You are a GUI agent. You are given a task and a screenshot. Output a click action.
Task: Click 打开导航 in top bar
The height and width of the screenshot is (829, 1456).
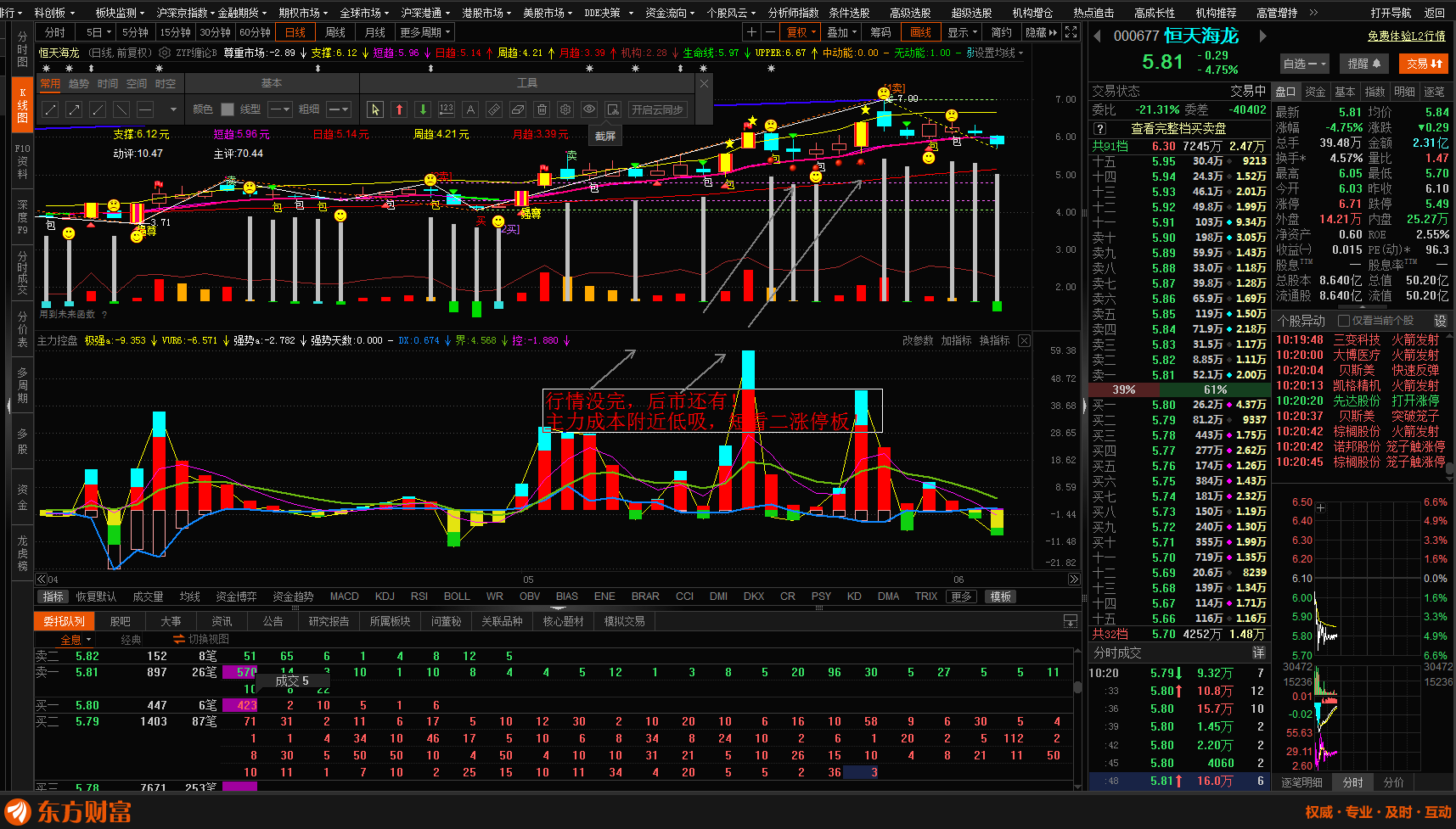point(1391,13)
